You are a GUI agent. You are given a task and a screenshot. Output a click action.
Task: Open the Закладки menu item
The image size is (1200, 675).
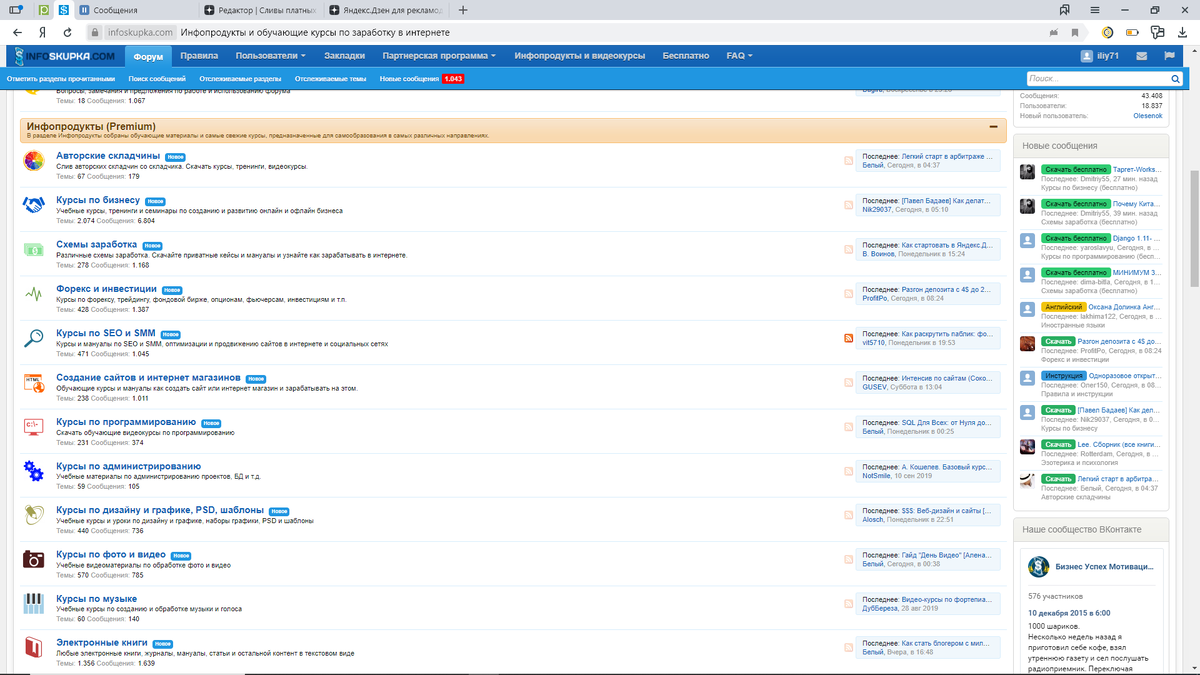(x=345, y=56)
